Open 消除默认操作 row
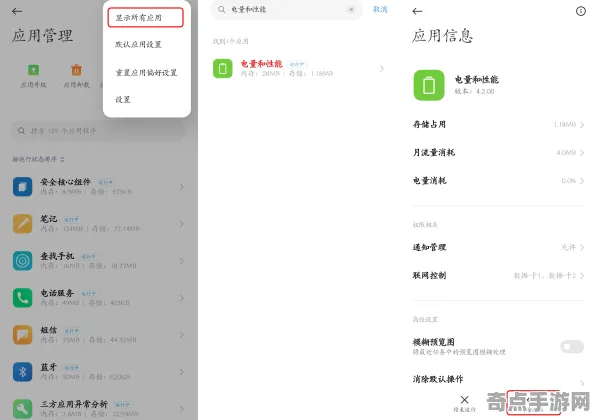Image resolution: width=596 pixels, height=420 pixels. (498, 379)
